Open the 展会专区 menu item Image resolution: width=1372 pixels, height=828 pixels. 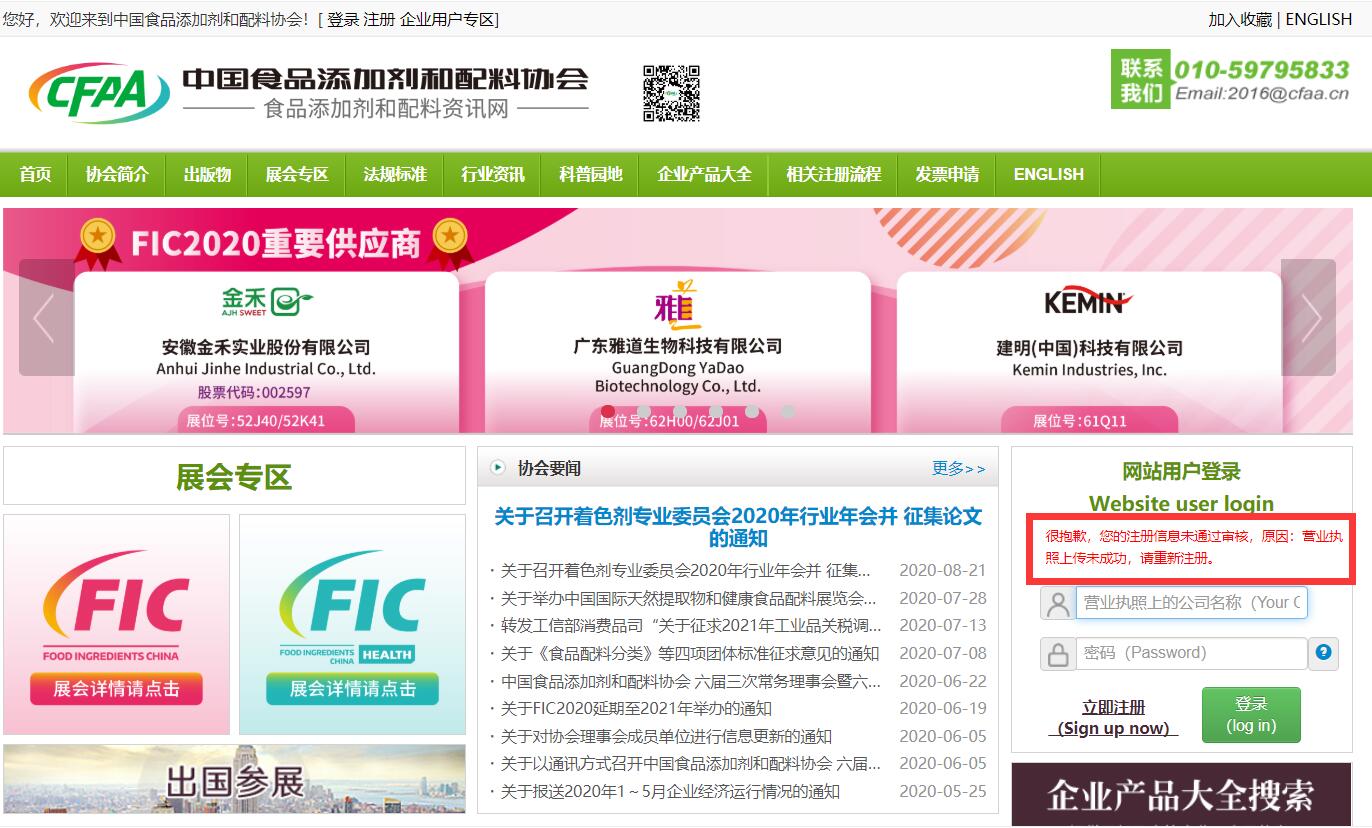pos(297,174)
